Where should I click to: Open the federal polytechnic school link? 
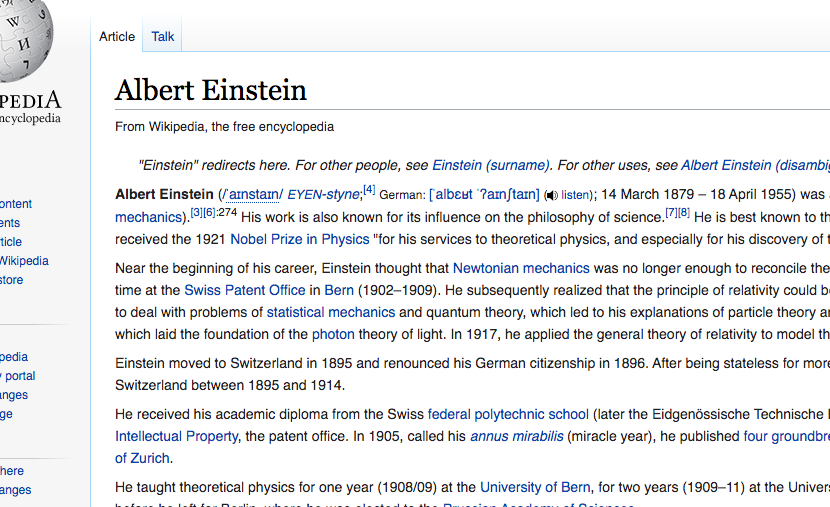[508, 414]
